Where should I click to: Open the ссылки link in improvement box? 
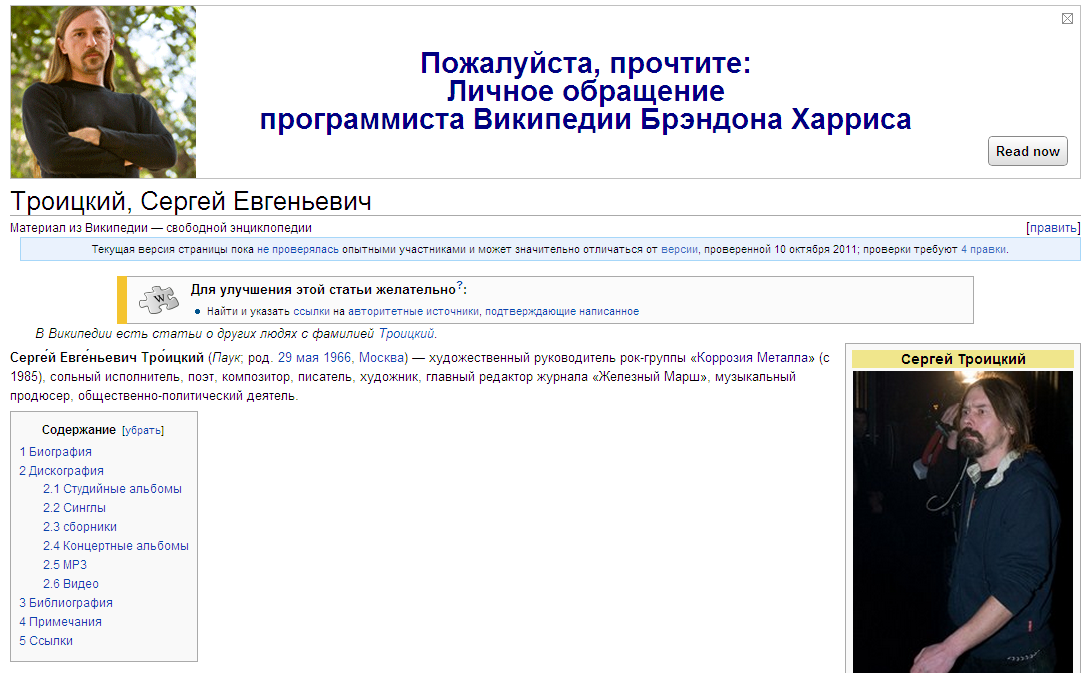click(312, 312)
